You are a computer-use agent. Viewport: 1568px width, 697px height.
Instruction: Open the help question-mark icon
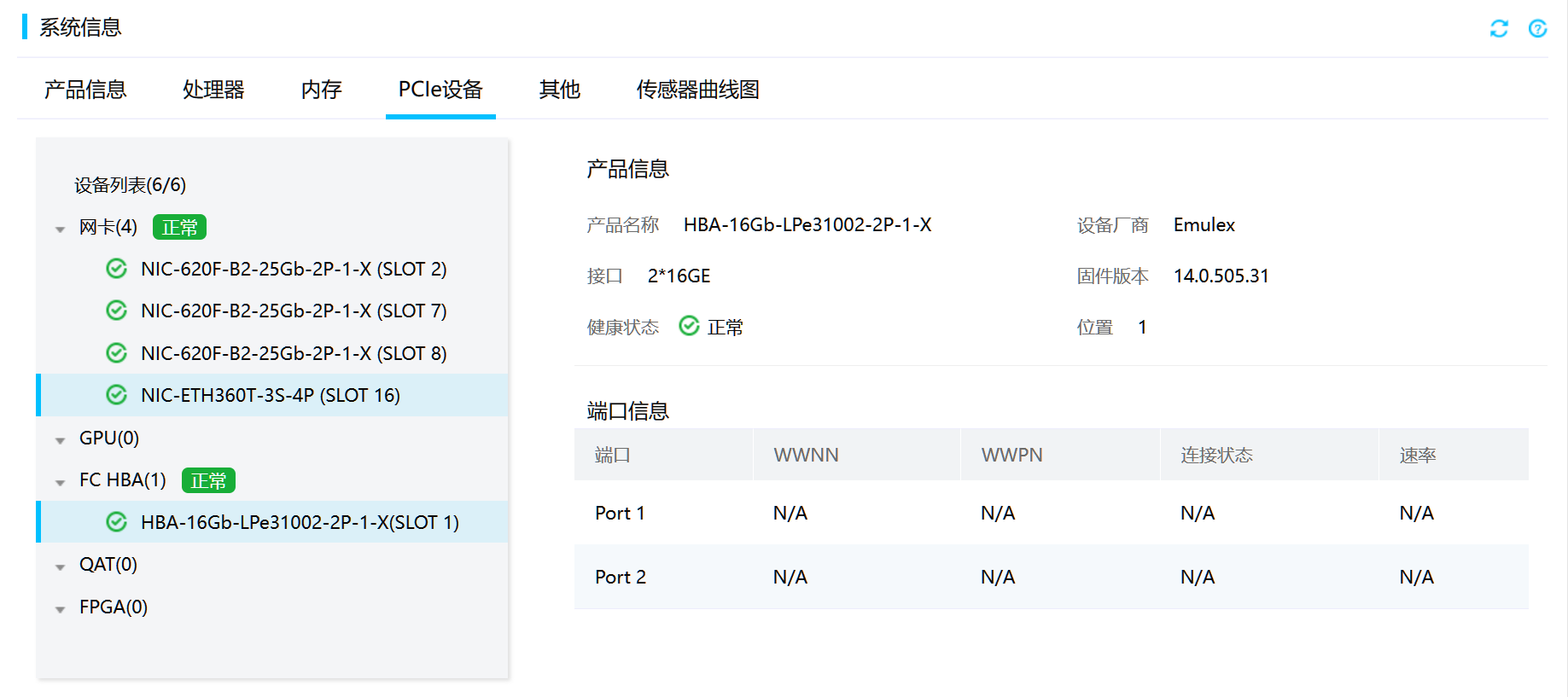[1537, 29]
